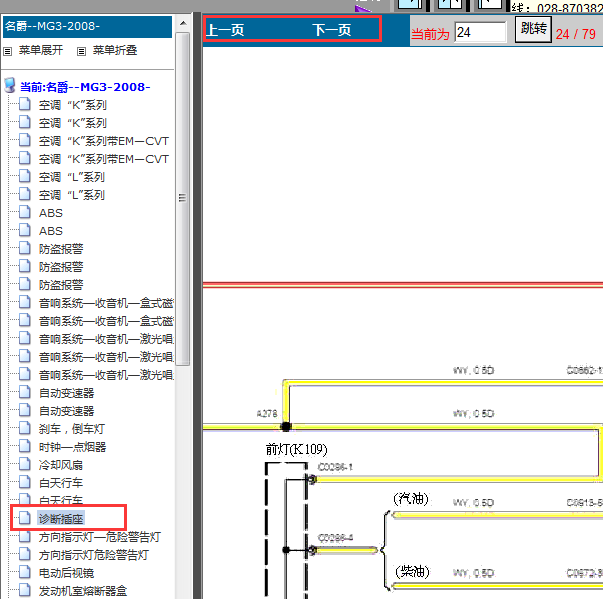The image size is (603, 599).
Task: Select root node 当前:名爵--MG3-2008-
Action: tap(85, 87)
